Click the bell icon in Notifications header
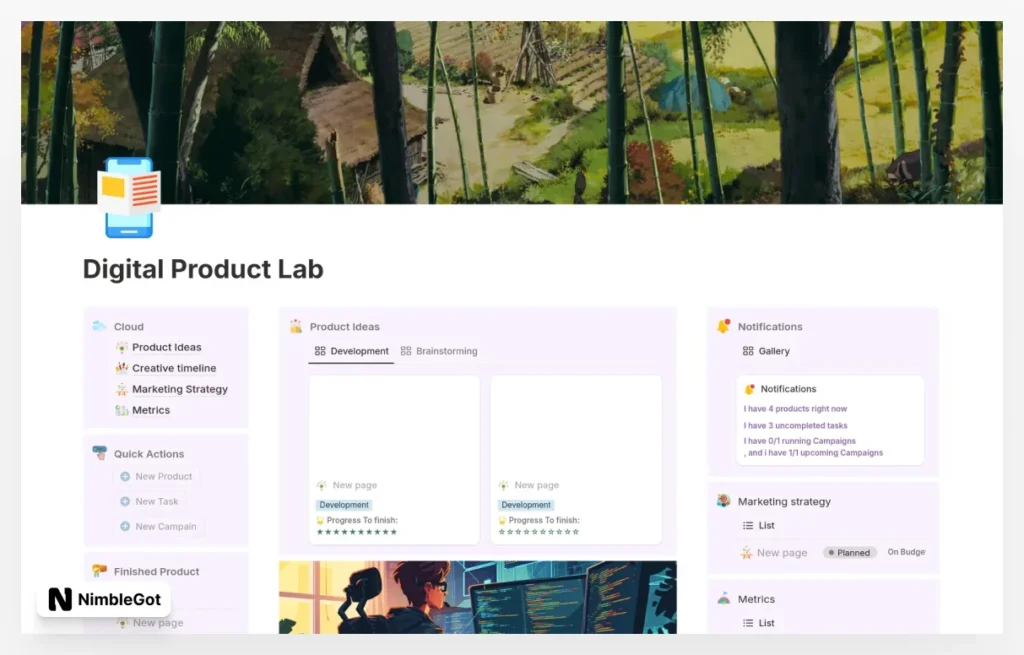This screenshot has height=655, width=1024. pos(724,326)
